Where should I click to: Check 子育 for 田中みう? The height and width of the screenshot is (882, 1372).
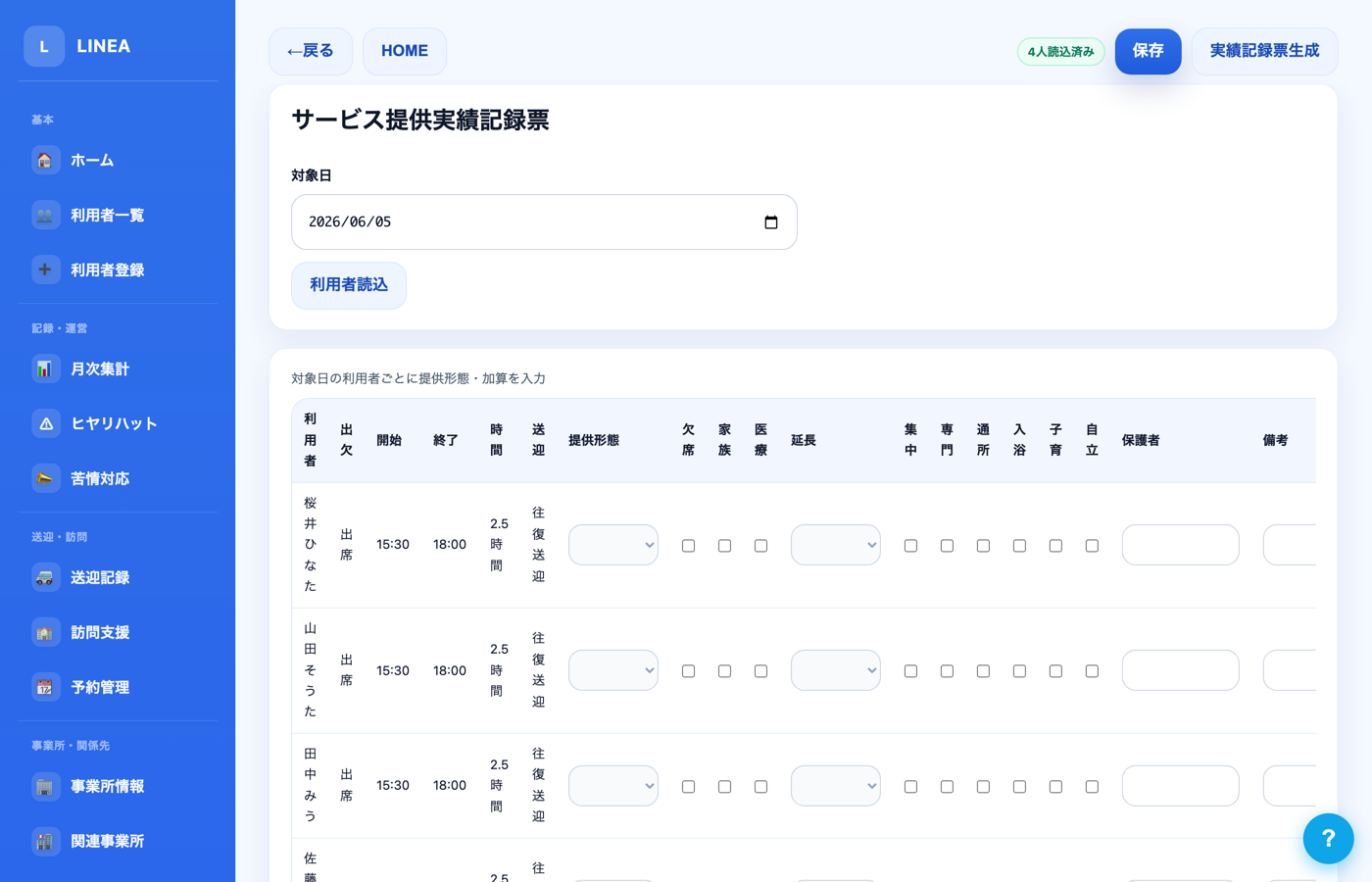click(1055, 787)
